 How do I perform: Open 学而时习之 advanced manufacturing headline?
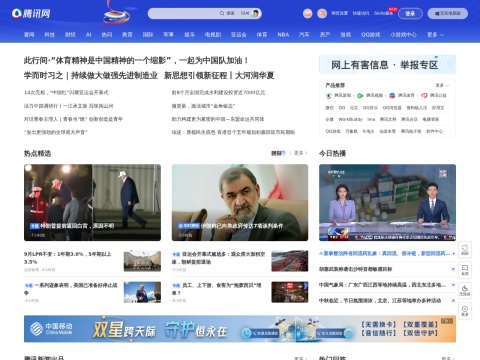91,76
